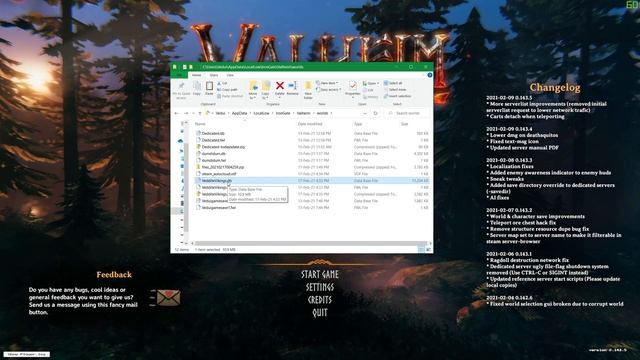Open the Easy access dropdown

coord(329,89)
